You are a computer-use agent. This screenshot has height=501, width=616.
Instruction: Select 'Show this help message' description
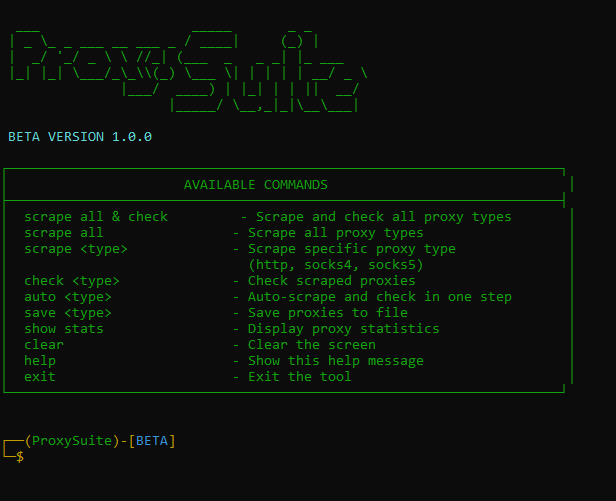click(x=336, y=361)
